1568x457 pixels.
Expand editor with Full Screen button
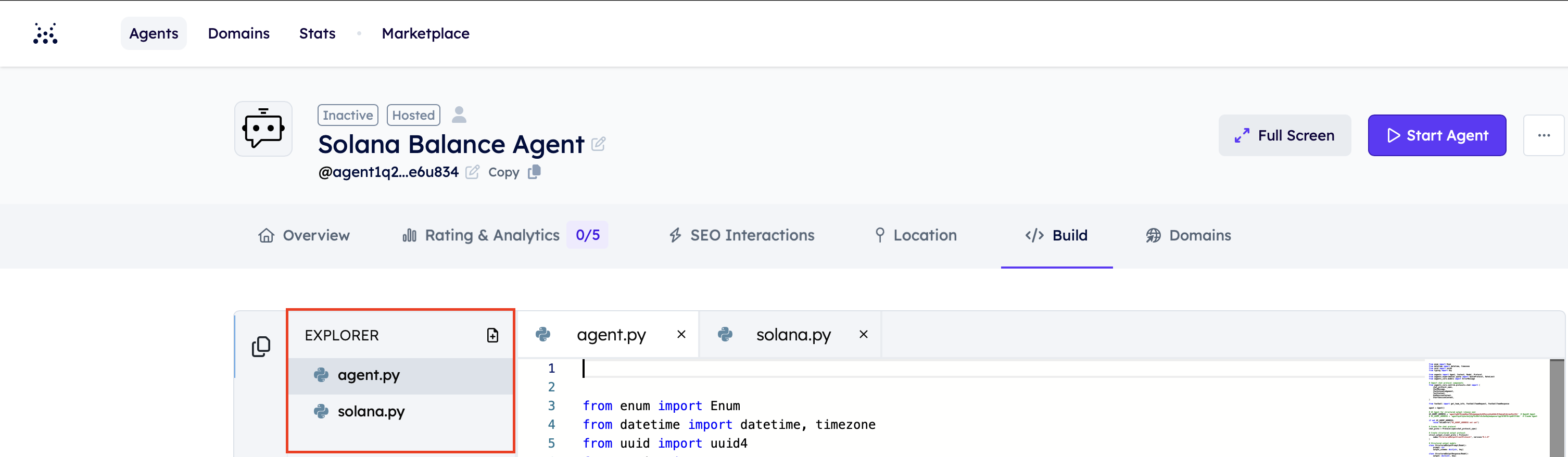tap(1284, 135)
